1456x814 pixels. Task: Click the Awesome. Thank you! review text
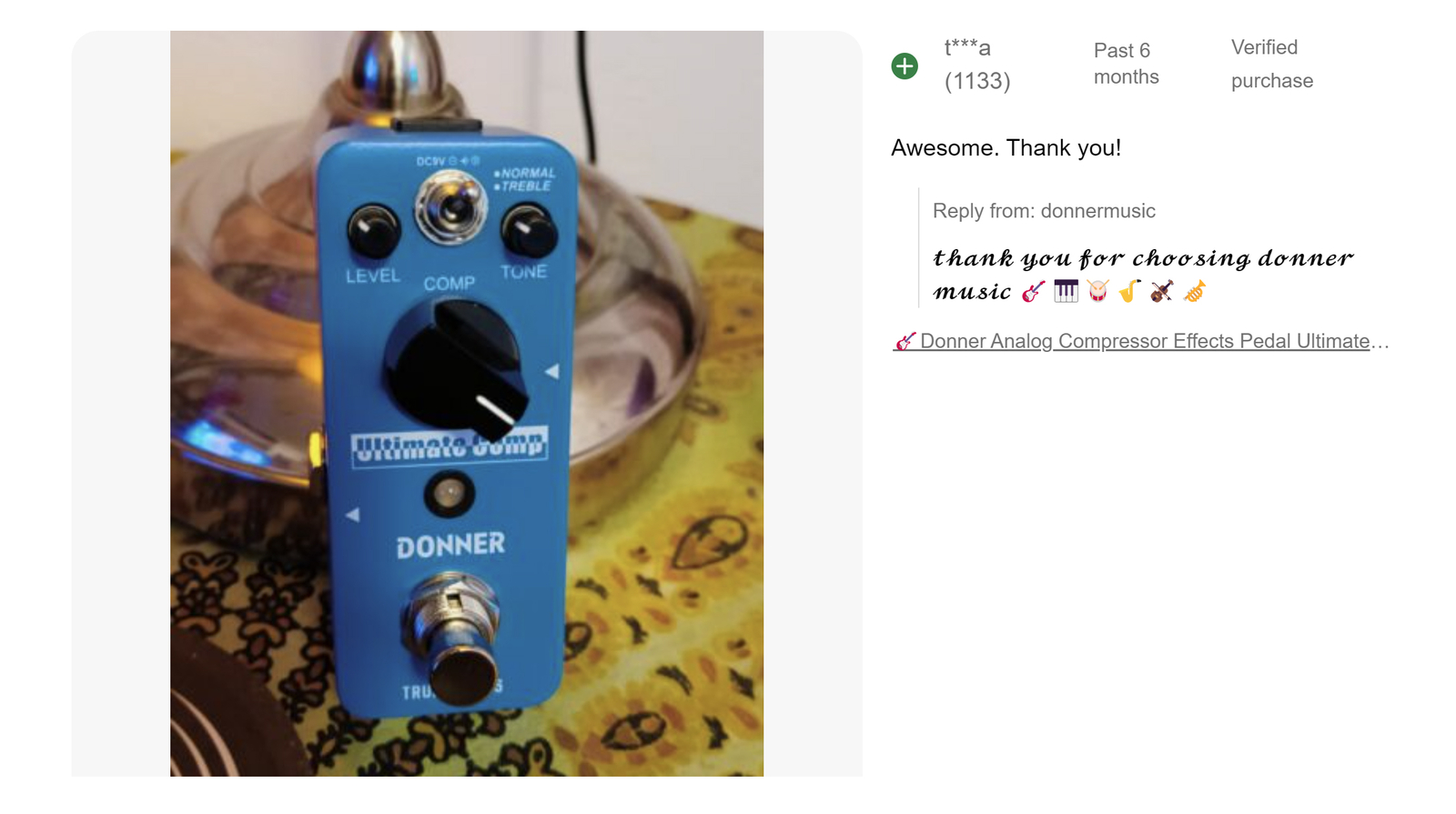(1006, 148)
